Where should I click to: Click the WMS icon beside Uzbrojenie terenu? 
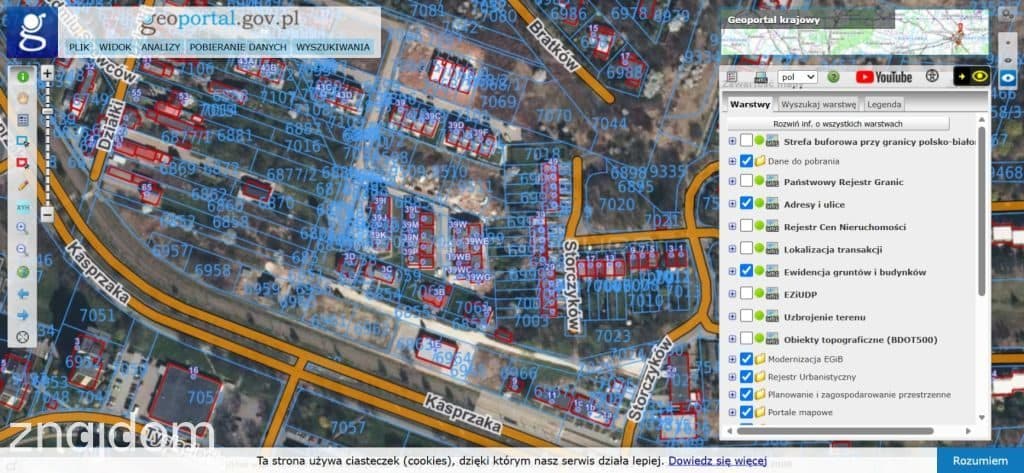pyautogui.click(x=773, y=317)
